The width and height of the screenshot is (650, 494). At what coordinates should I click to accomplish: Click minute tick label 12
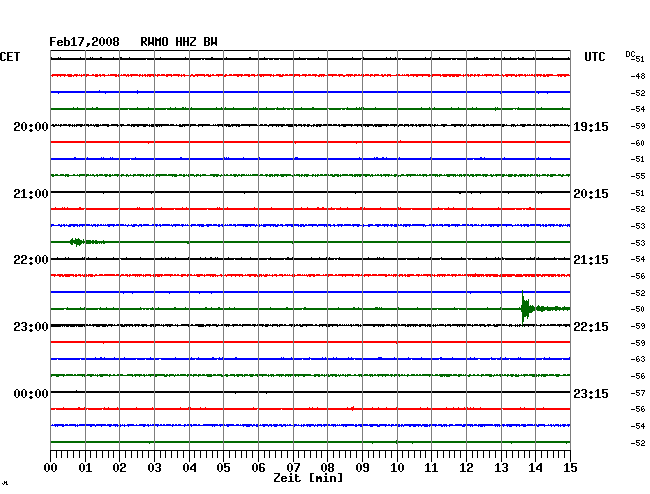pyautogui.click(x=466, y=467)
